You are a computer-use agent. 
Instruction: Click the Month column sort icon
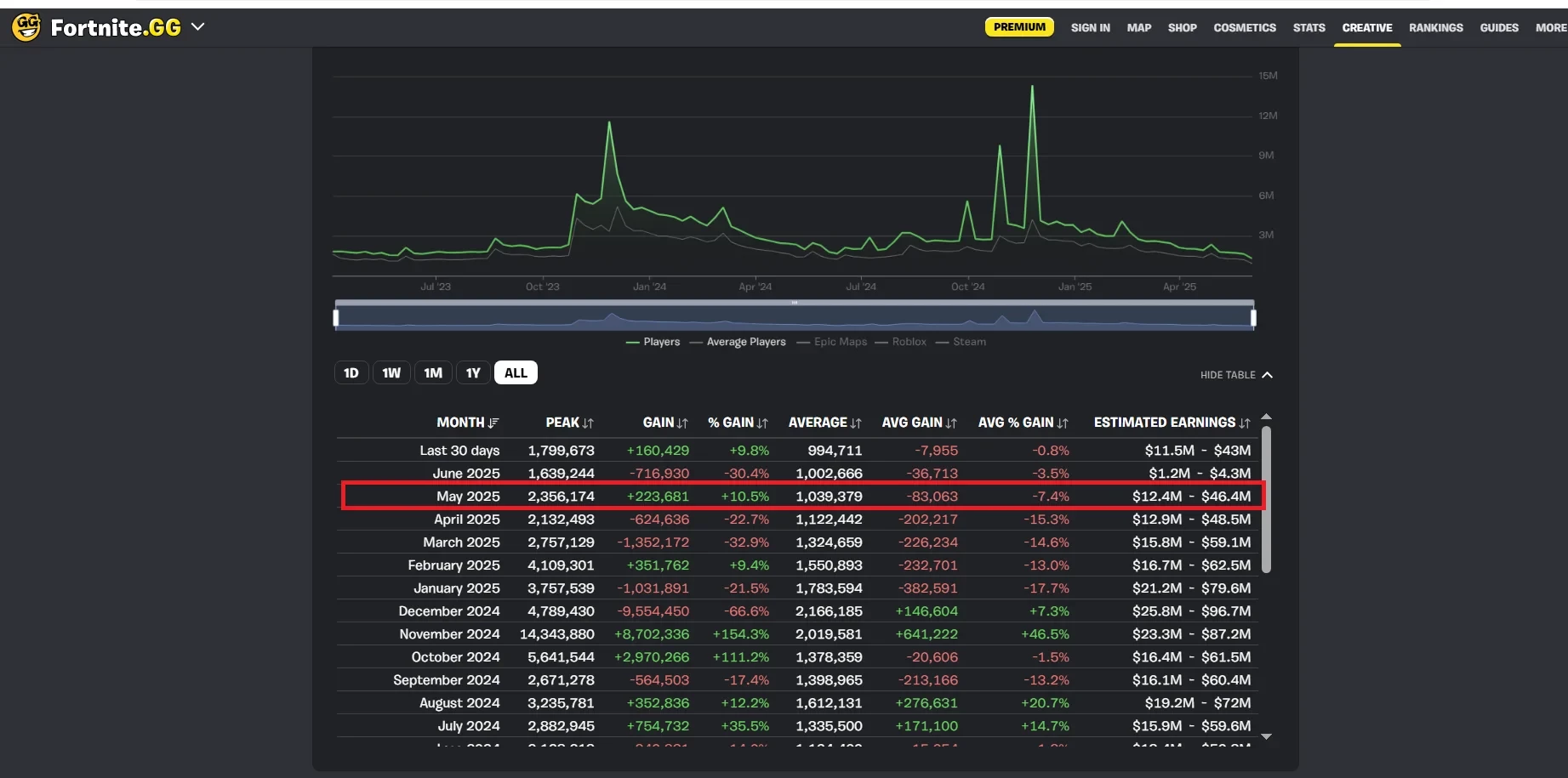tap(493, 423)
